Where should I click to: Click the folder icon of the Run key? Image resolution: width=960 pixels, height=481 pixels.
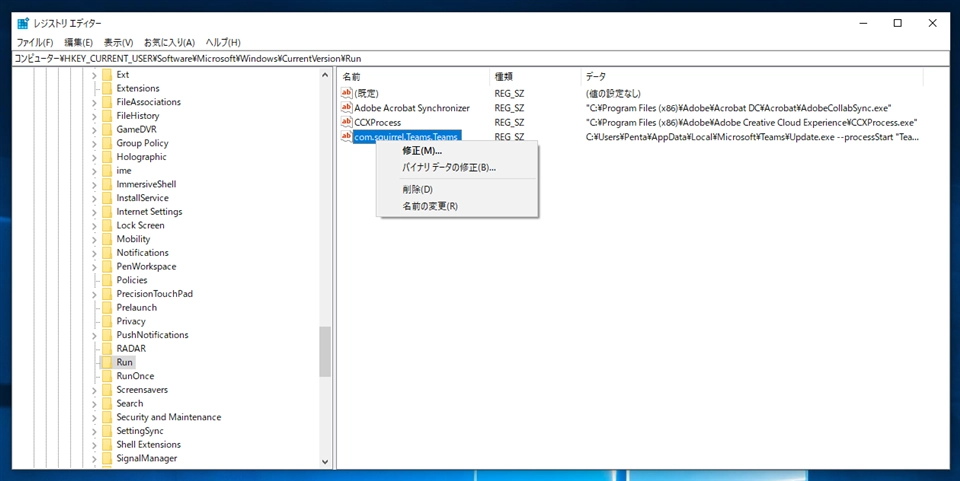tap(107, 362)
